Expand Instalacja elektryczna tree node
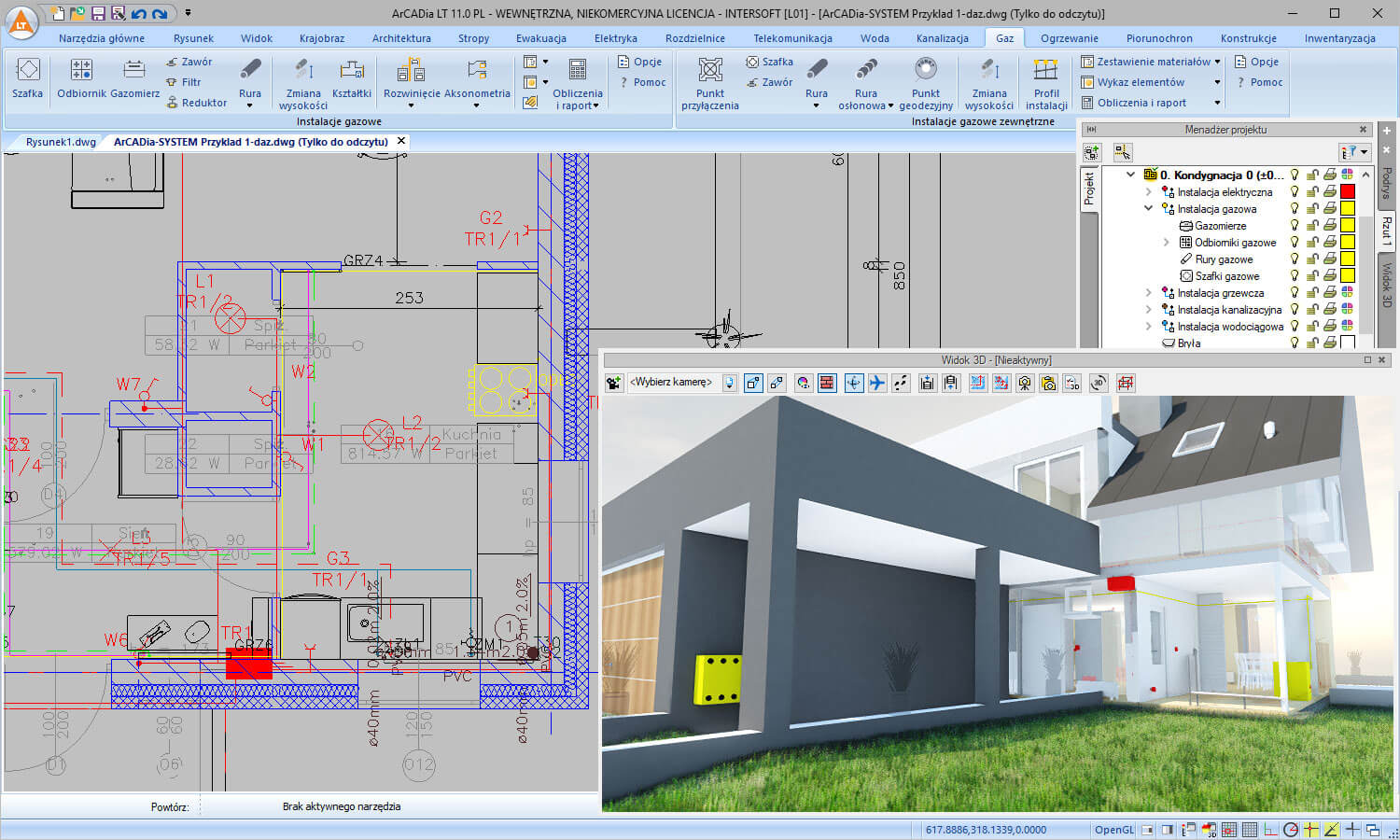Image resolution: width=1400 pixels, height=840 pixels. click(1149, 191)
